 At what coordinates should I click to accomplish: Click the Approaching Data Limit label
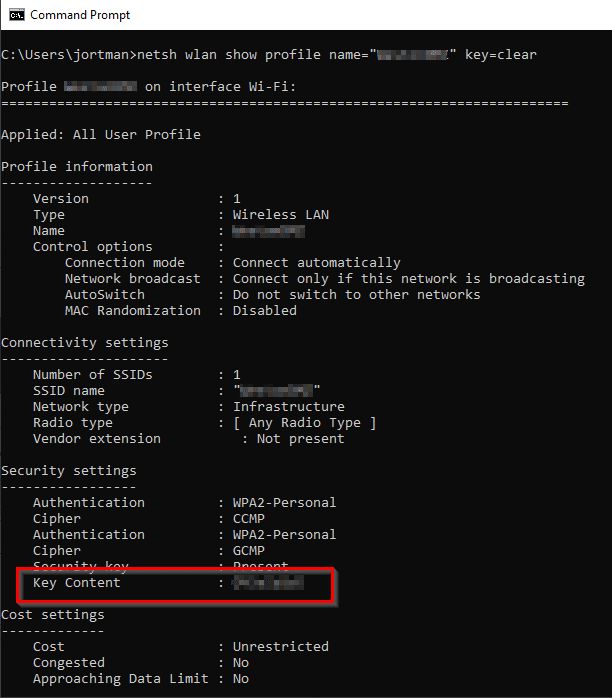click(x=121, y=679)
